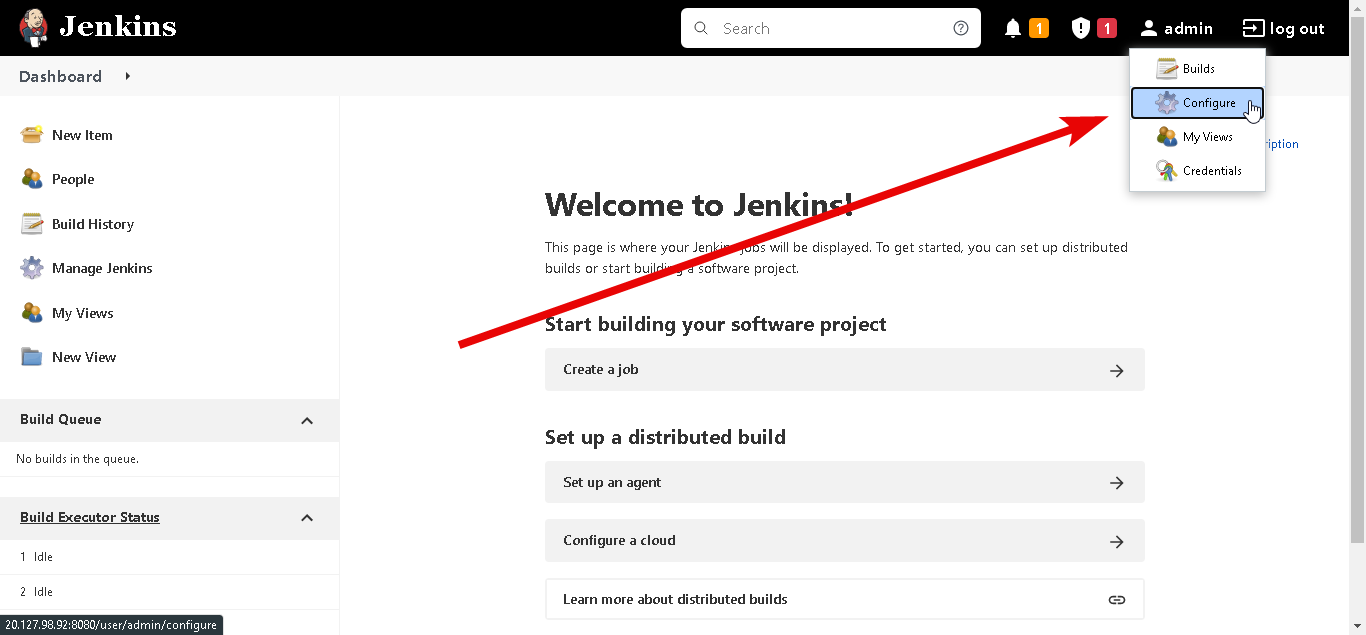
Task: Click the arrow icon on Create a job
Action: (x=1117, y=370)
